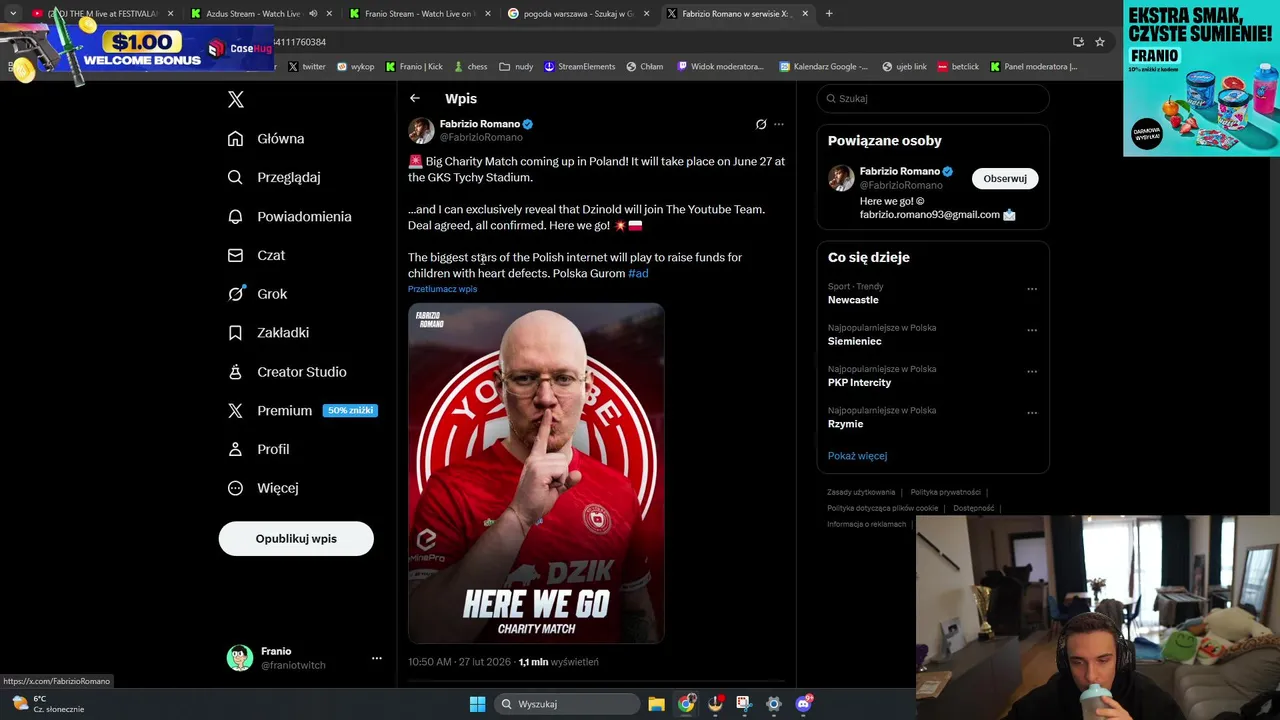This screenshot has height=720, width=1280.
Task: Switch to the pogoda warszawa tab
Action: coord(578,14)
